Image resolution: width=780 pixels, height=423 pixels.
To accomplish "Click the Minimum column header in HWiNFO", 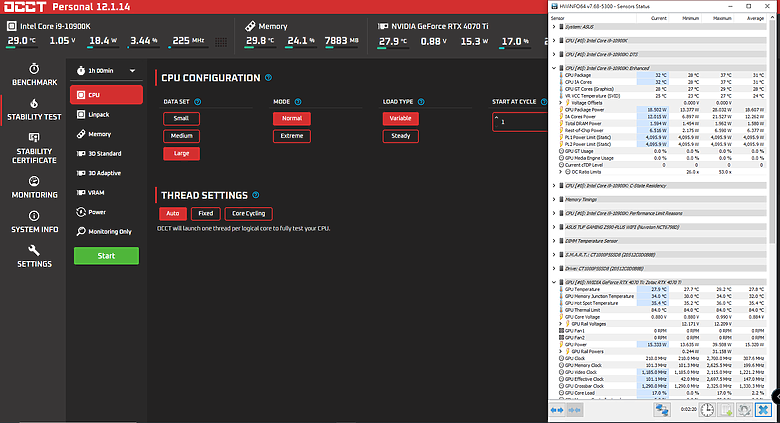I will 684,18.
